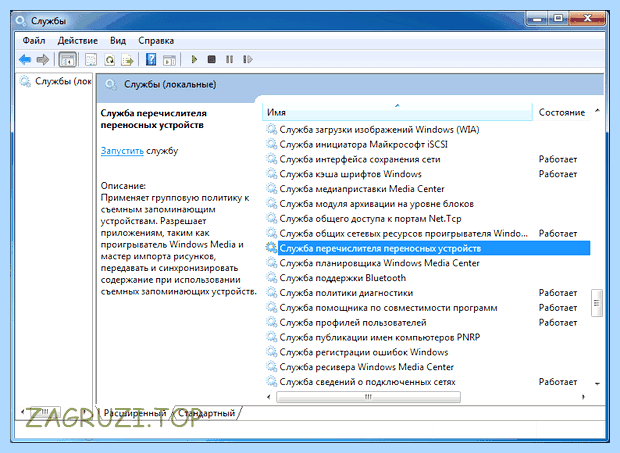Maximize the Службы window
This screenshot has width=620, height=453.
[558, 19]
